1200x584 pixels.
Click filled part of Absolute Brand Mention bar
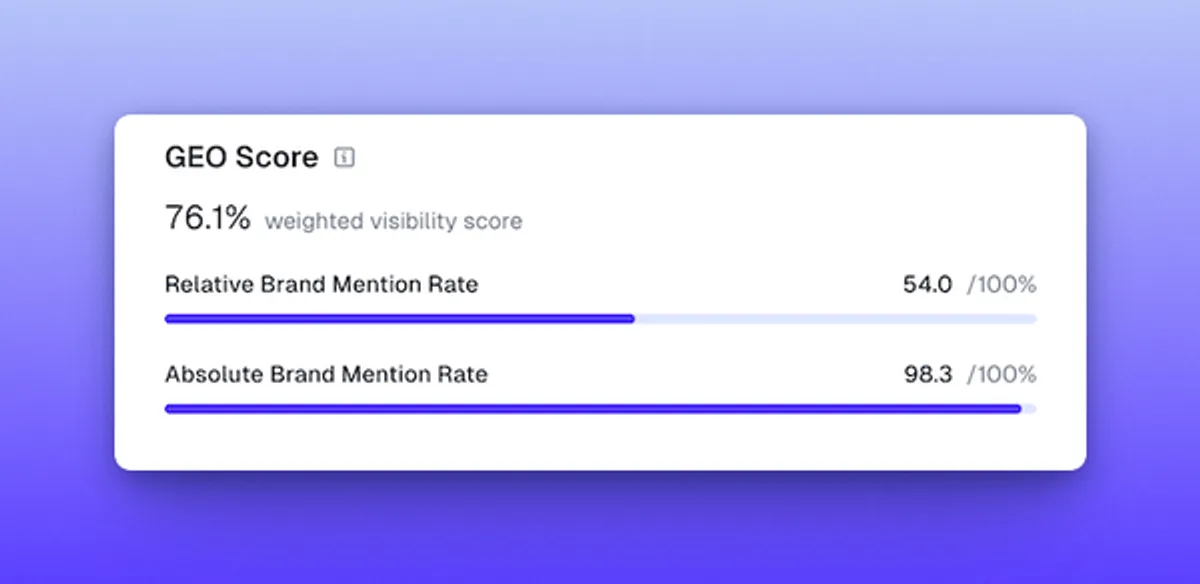pos(590,409)
